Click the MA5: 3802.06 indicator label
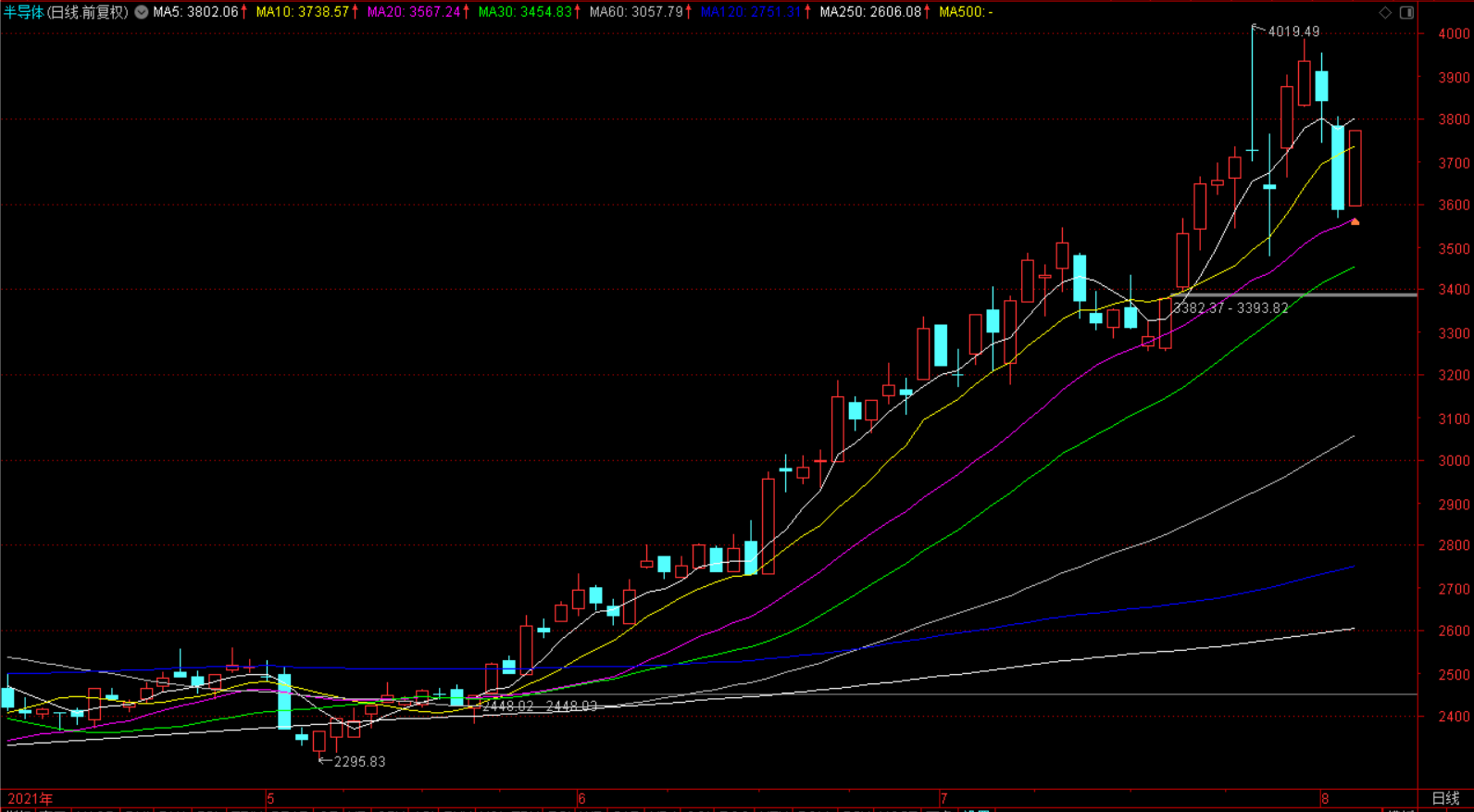 pyautogui.click(x=195, y=12)
